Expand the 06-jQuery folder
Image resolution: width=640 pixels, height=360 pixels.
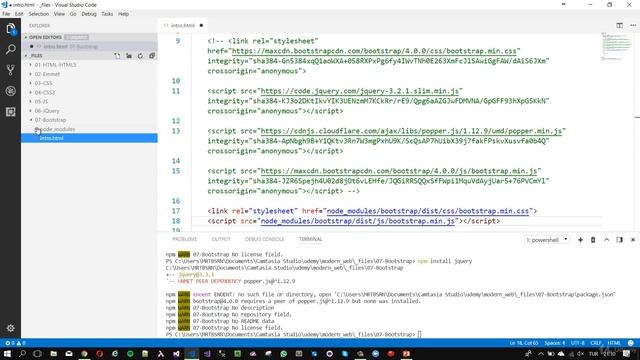(31, 111)
